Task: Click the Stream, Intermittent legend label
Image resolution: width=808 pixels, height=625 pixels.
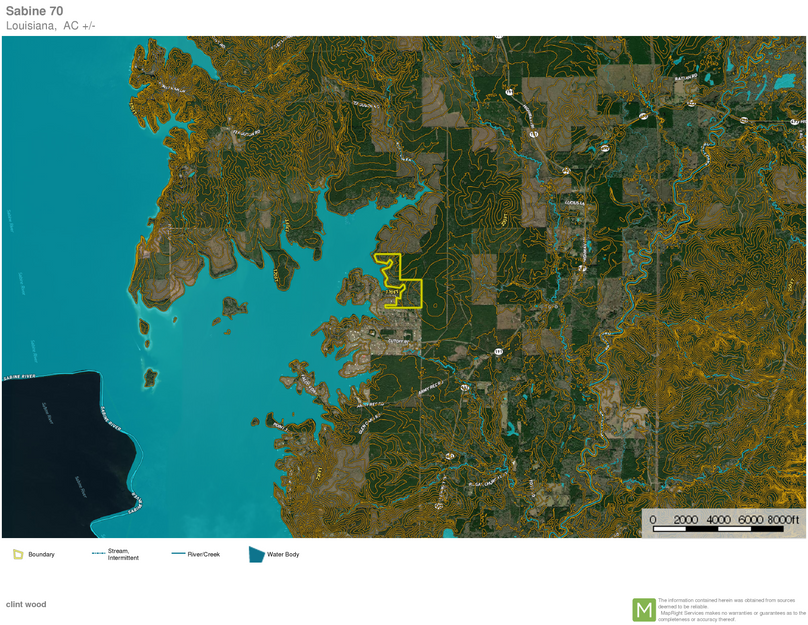Action: click(123, 554)
